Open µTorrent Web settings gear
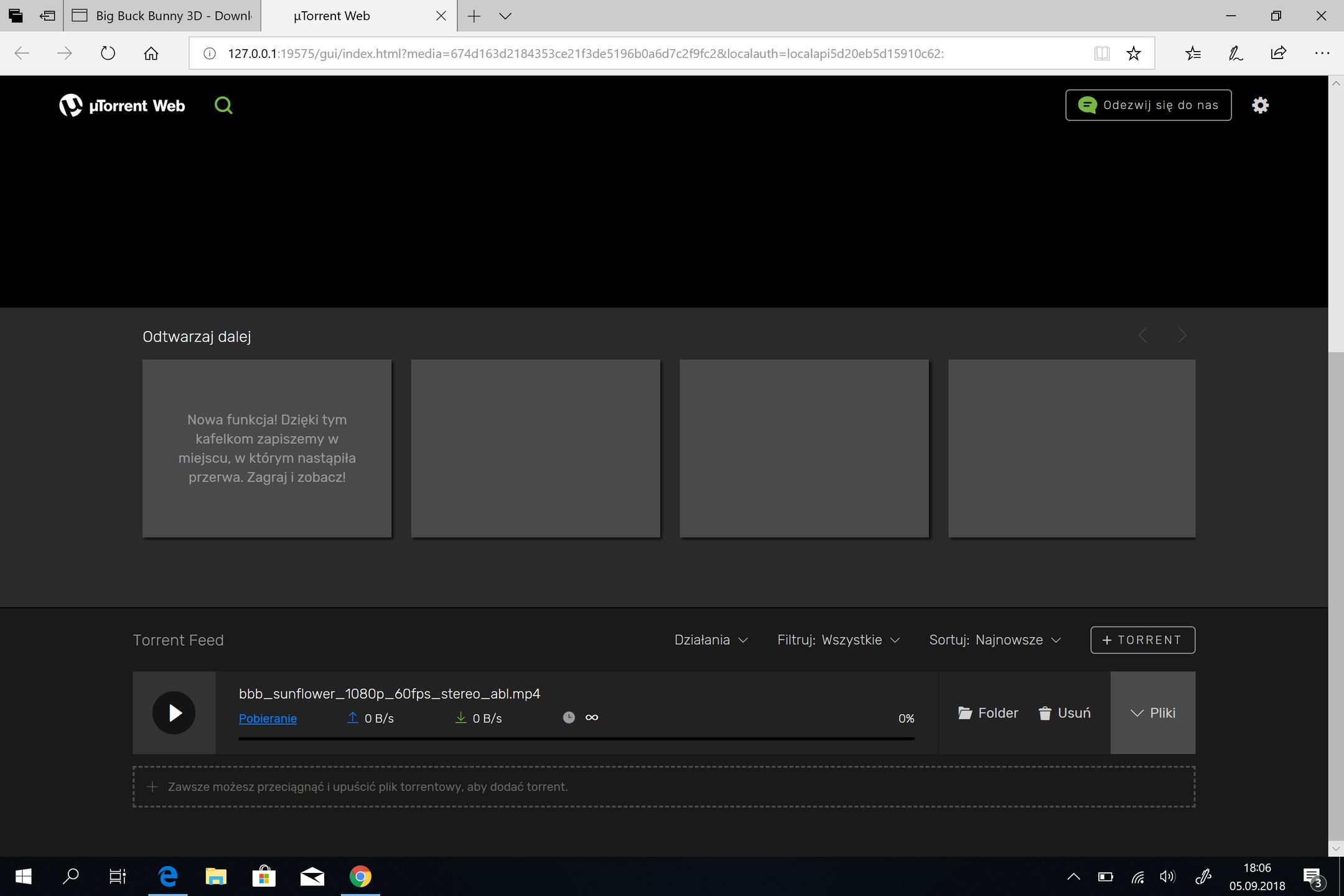 click(x=1260, y=105)
